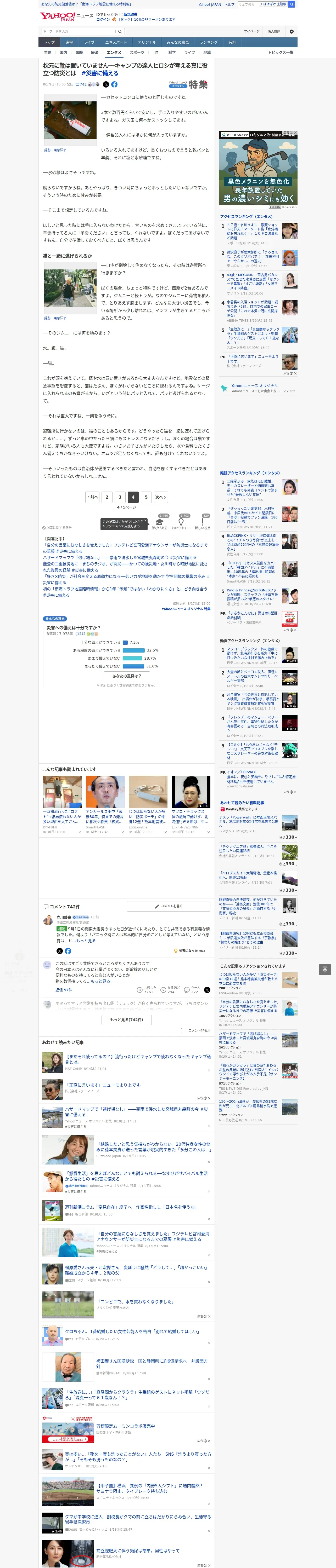Share 立川談慶 comment on Facebook

point(68,951)
